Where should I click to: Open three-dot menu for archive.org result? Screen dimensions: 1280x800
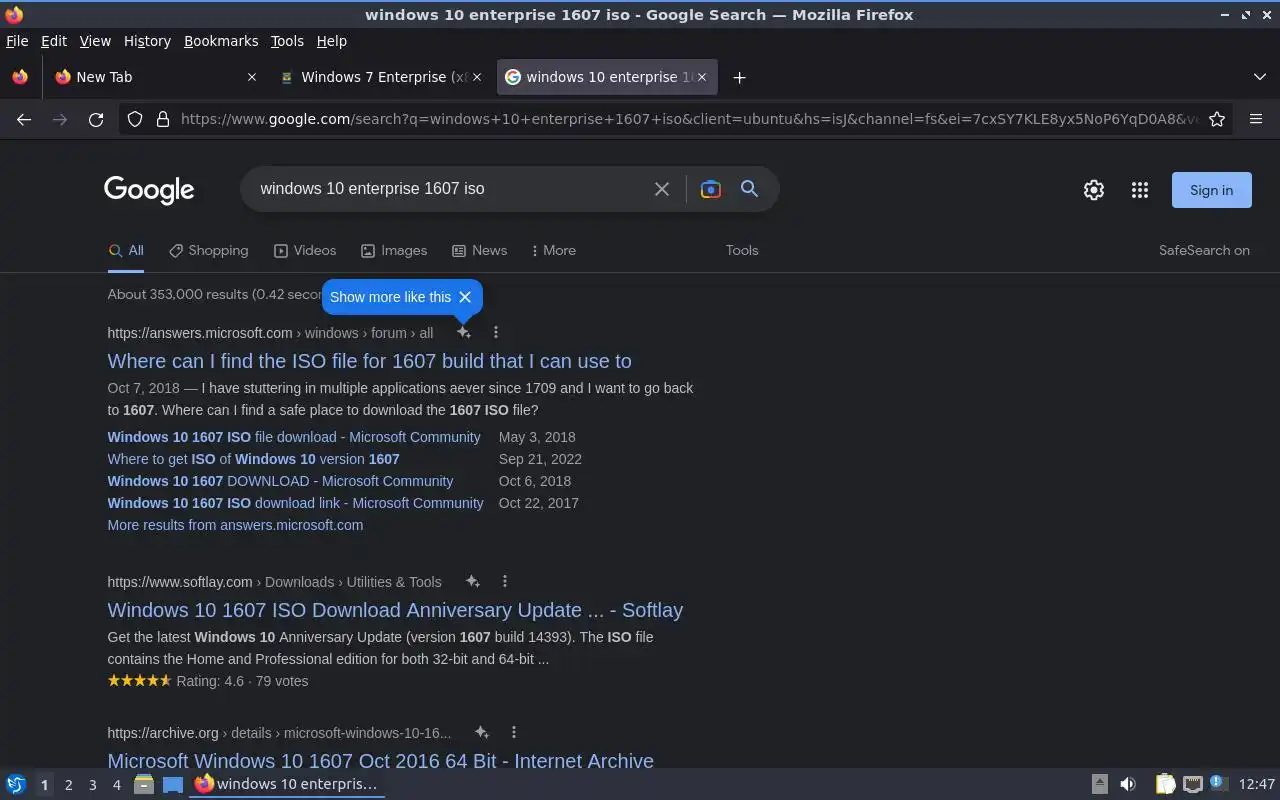point(513,732)
